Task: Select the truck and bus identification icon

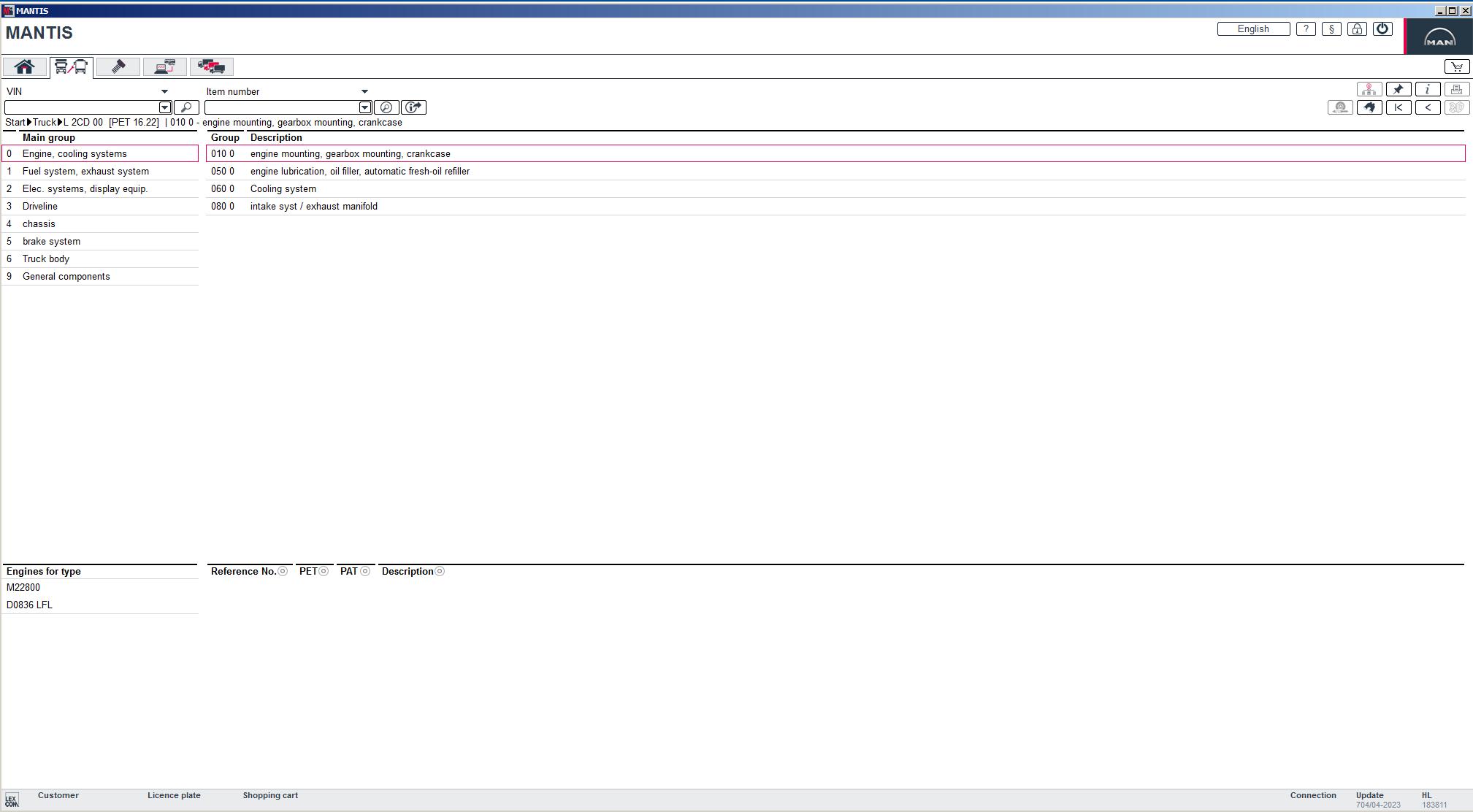Action: pyautogui.click(x=72, y=66)
